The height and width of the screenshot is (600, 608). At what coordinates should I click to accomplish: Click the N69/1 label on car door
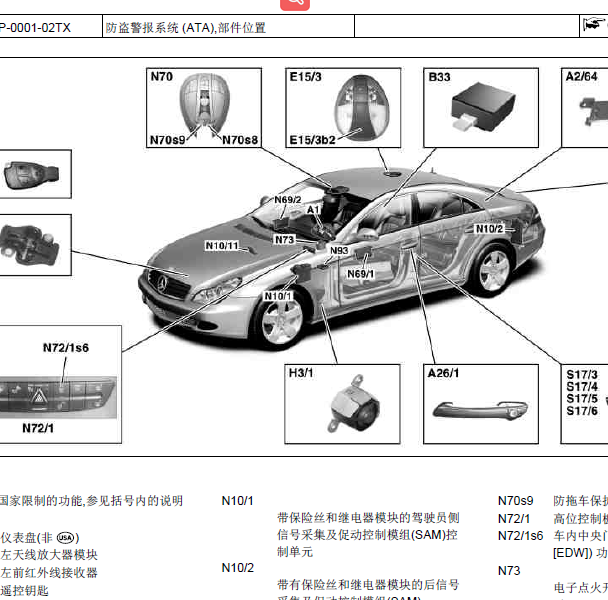pos(361,274)
